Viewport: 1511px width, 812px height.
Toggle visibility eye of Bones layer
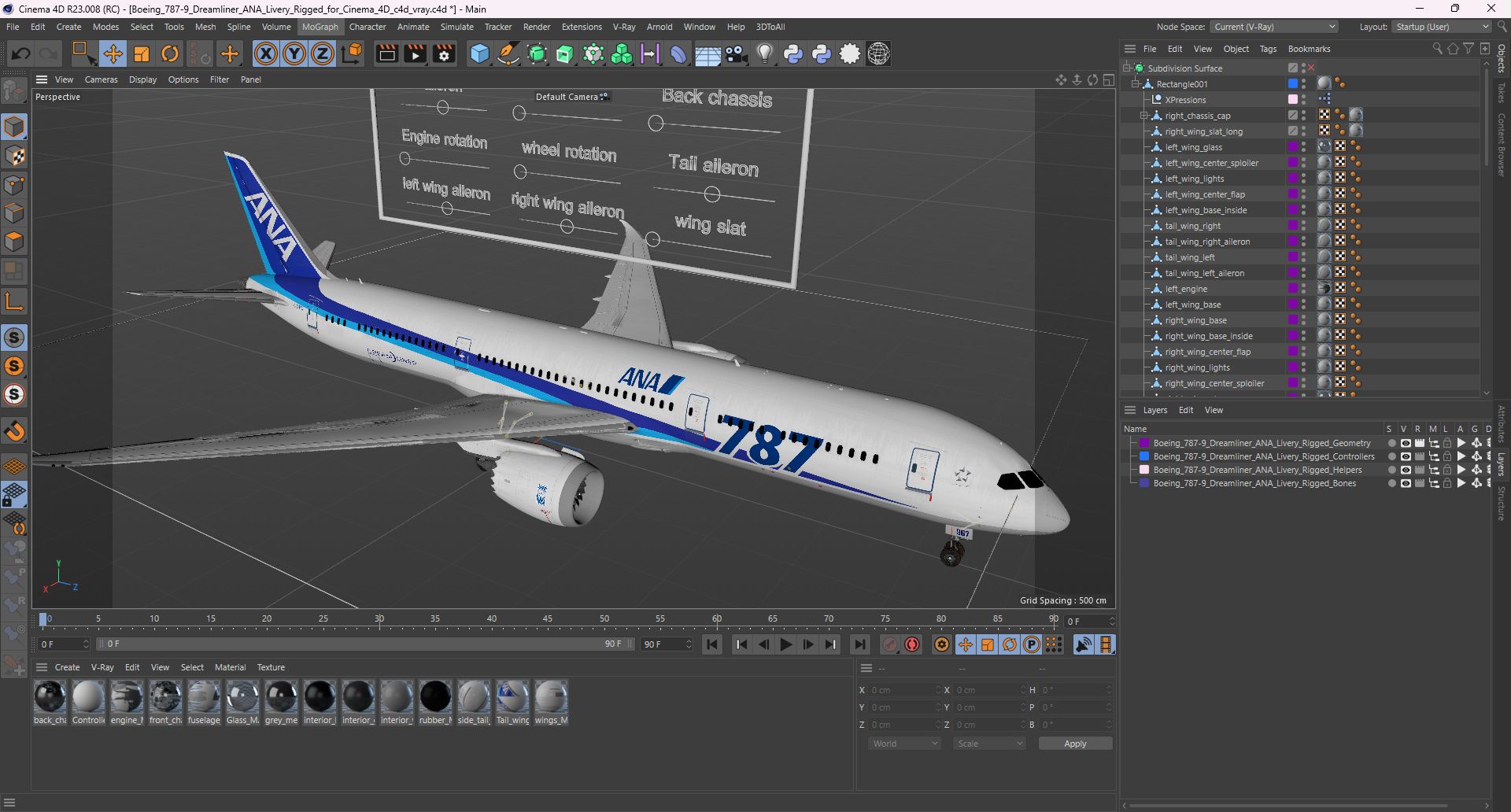[x=1405, y=483]
